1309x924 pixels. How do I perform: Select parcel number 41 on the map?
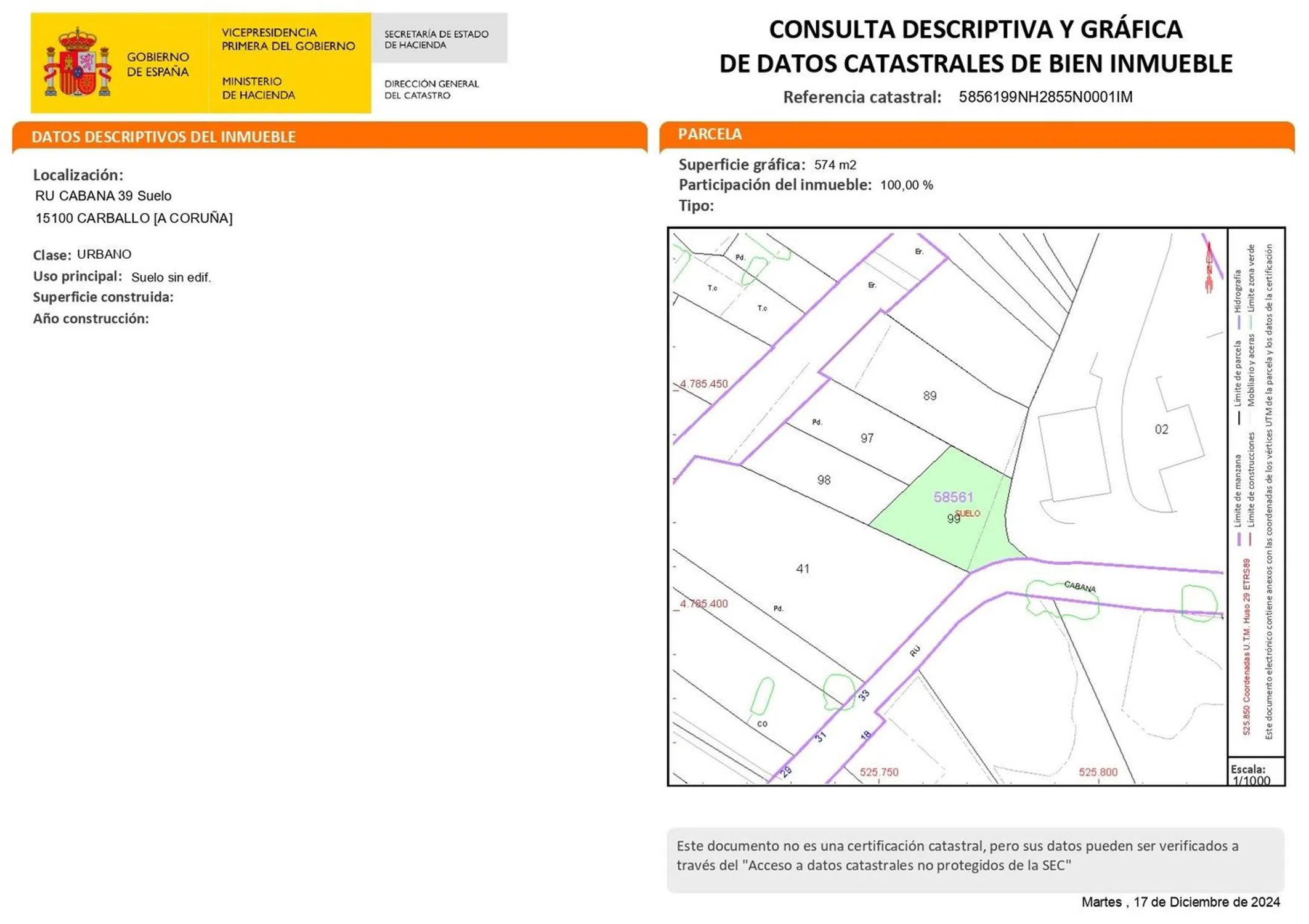click(x=803, y=569)
